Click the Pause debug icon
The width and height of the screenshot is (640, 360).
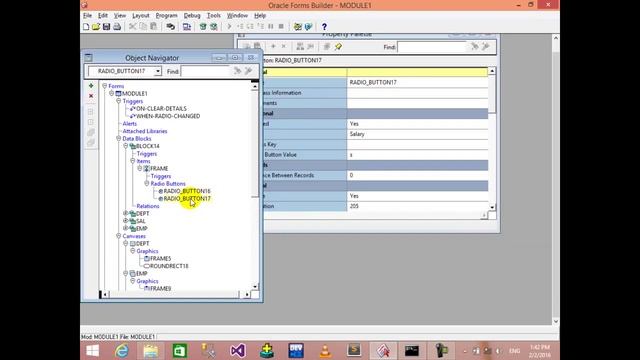(271, 27)
